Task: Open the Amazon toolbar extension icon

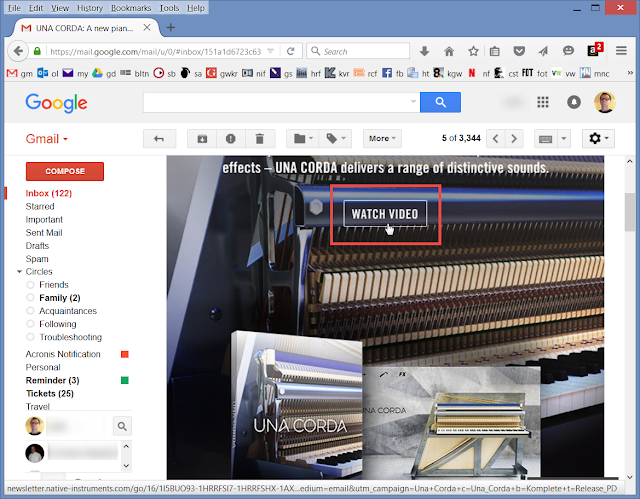Action: coord(594,50)
